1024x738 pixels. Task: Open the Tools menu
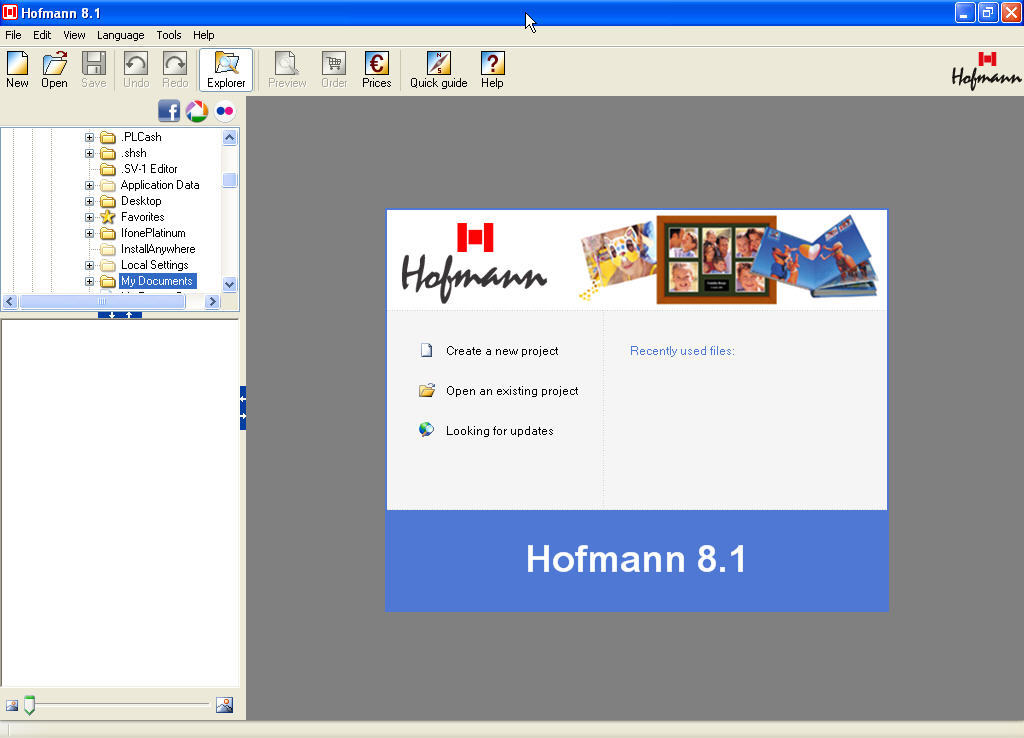[168, 34]
